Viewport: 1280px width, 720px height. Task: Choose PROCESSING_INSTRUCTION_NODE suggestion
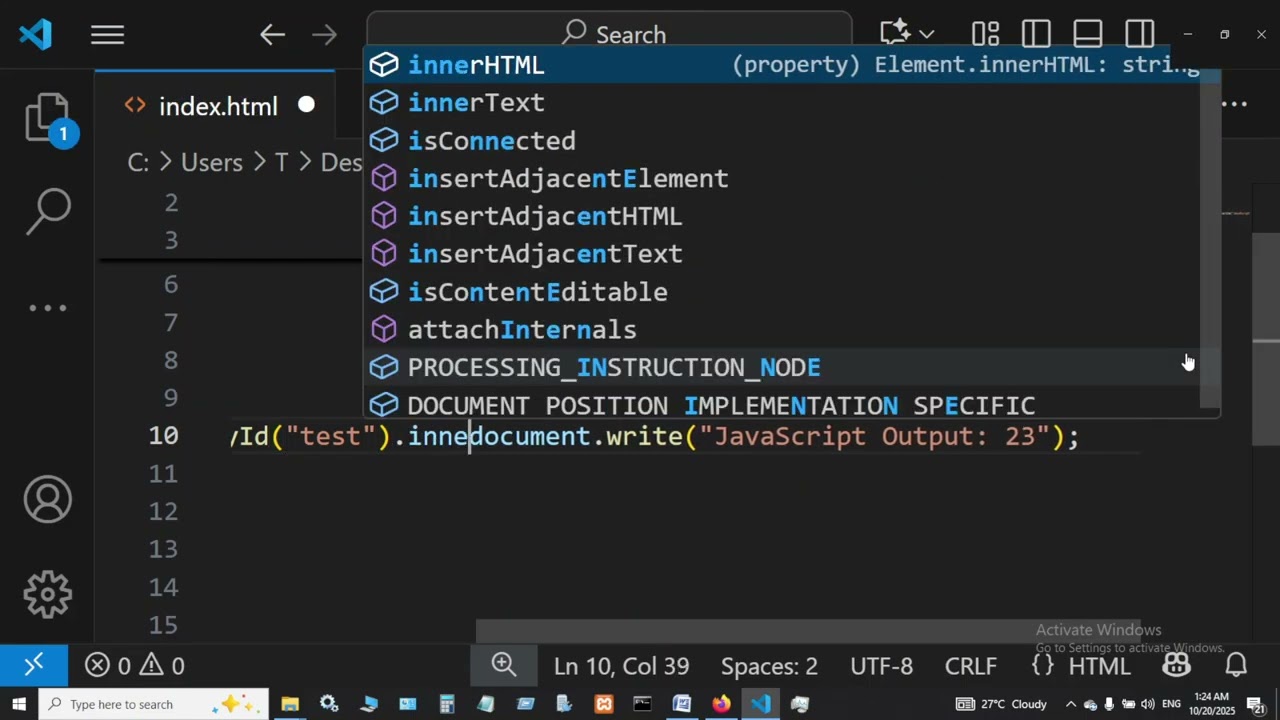point(782,368)
